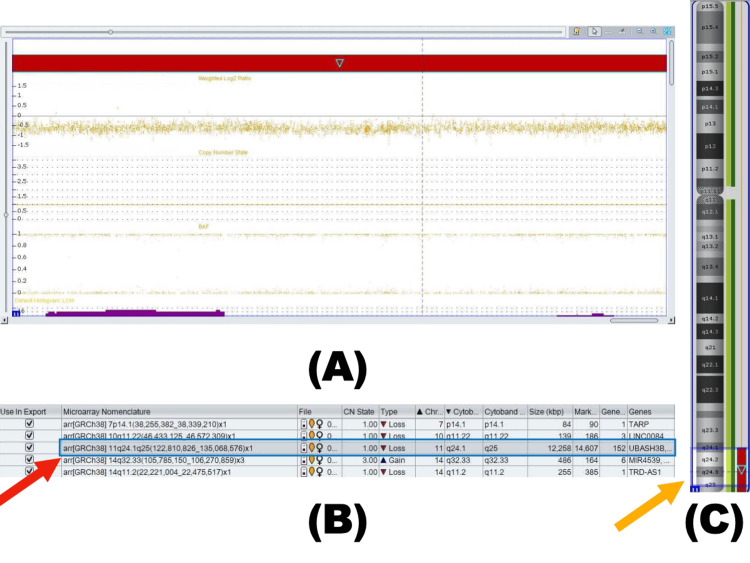Click the CN State column header

click(360, 411)
